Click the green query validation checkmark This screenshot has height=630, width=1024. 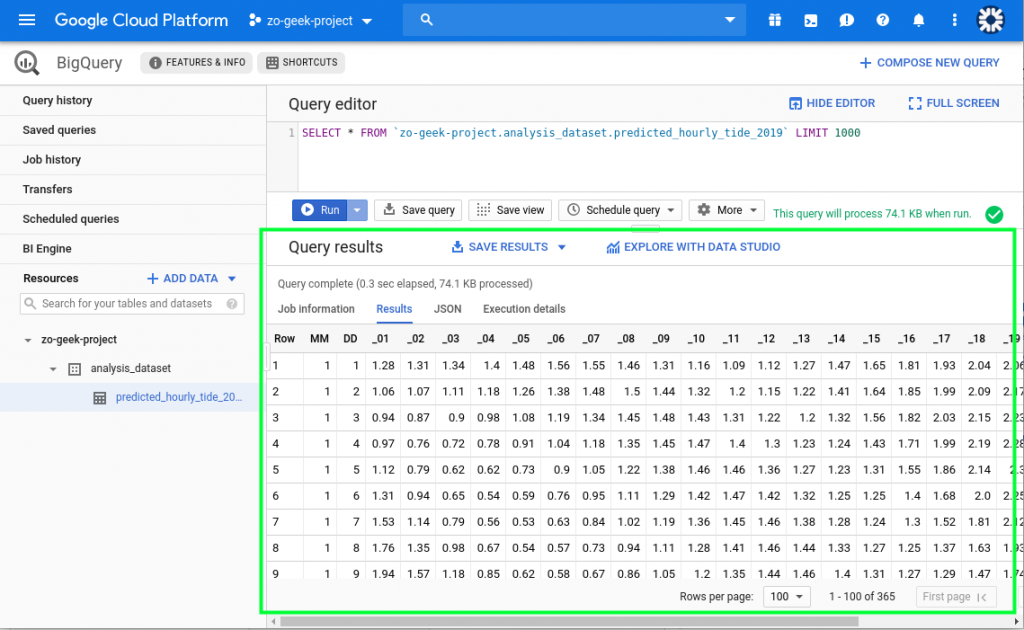click(x=994, y=214)
